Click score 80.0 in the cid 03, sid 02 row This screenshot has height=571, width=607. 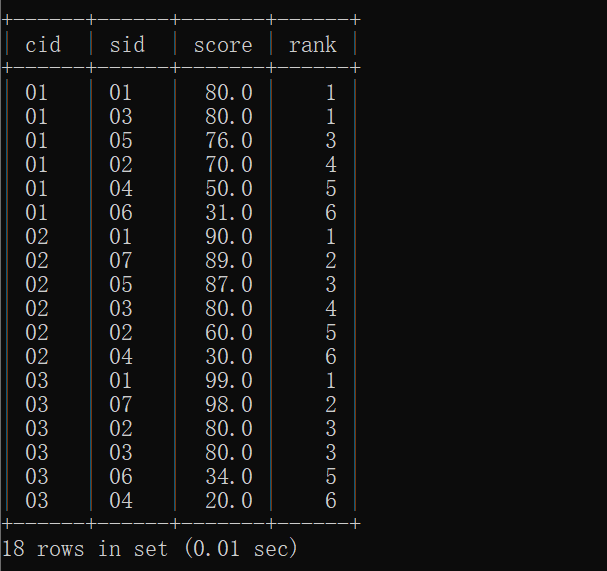click(x=229, y=429)
